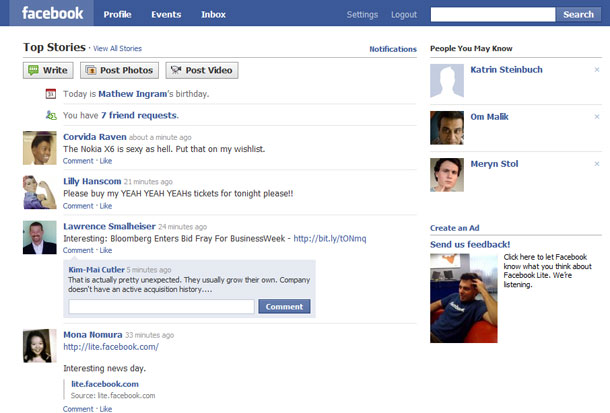Click the Search button
Image resolution: width=610 pixels, height=413 pixels.
[578, 14]
